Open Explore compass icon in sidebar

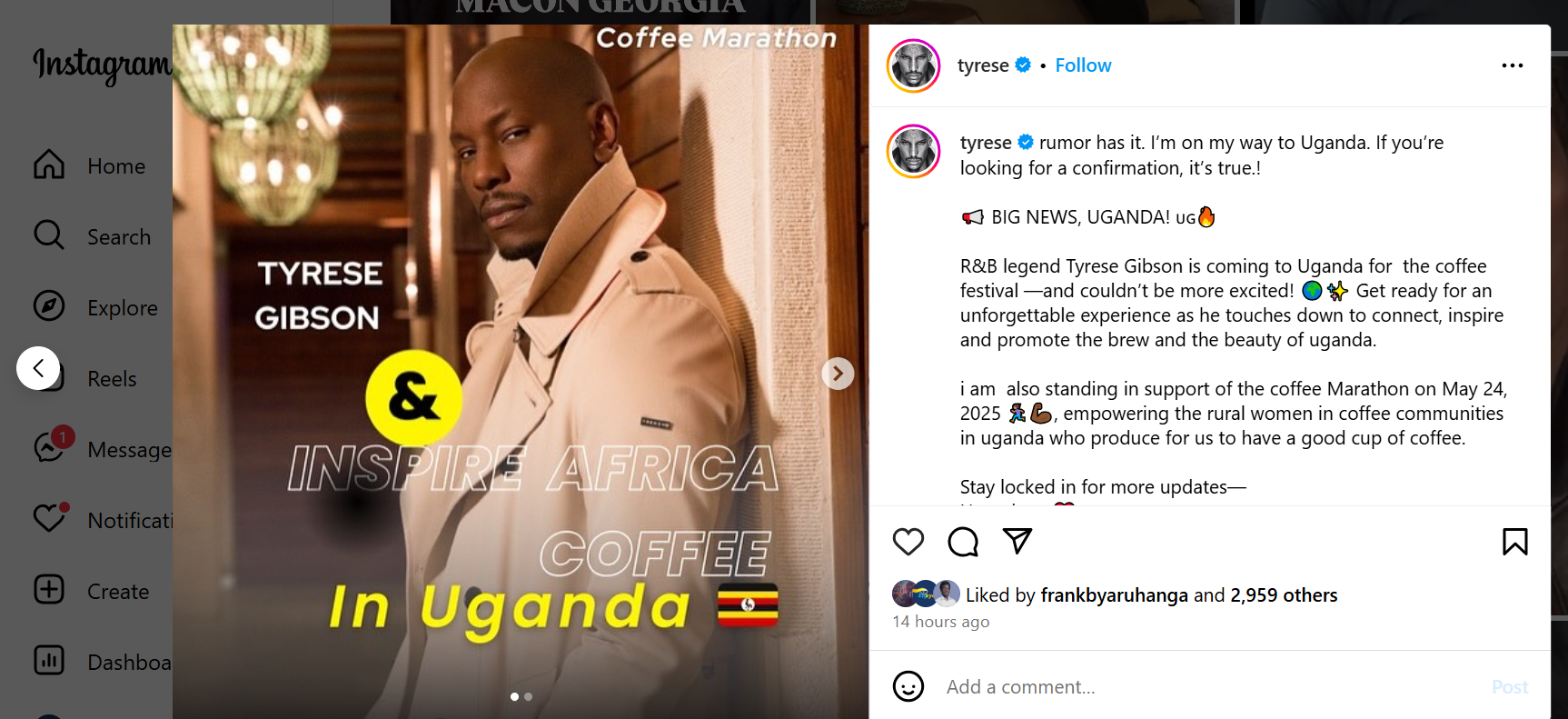pyautogui.click(x=49, y=306)
